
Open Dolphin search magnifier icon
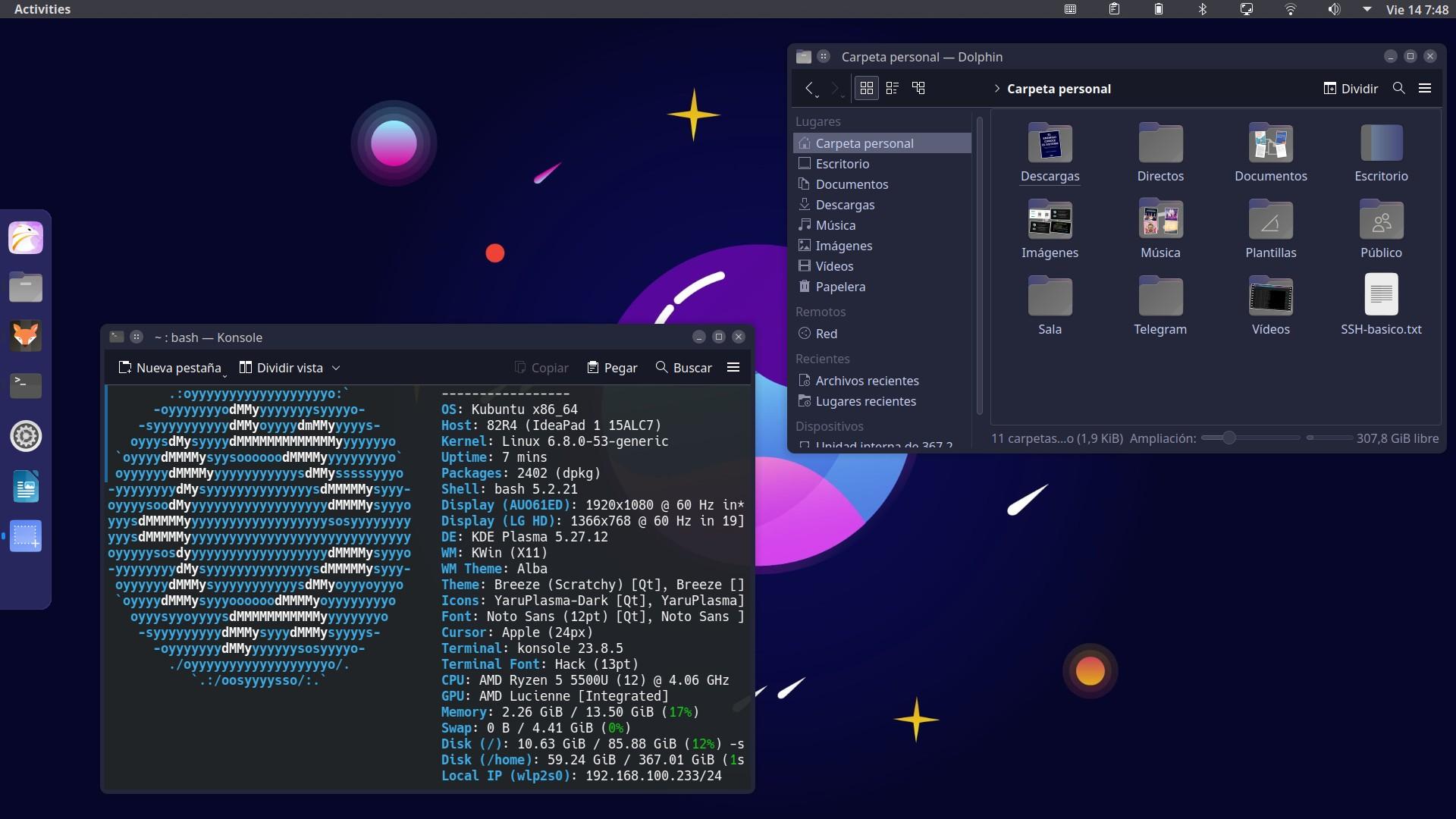tap(1399, 88)
